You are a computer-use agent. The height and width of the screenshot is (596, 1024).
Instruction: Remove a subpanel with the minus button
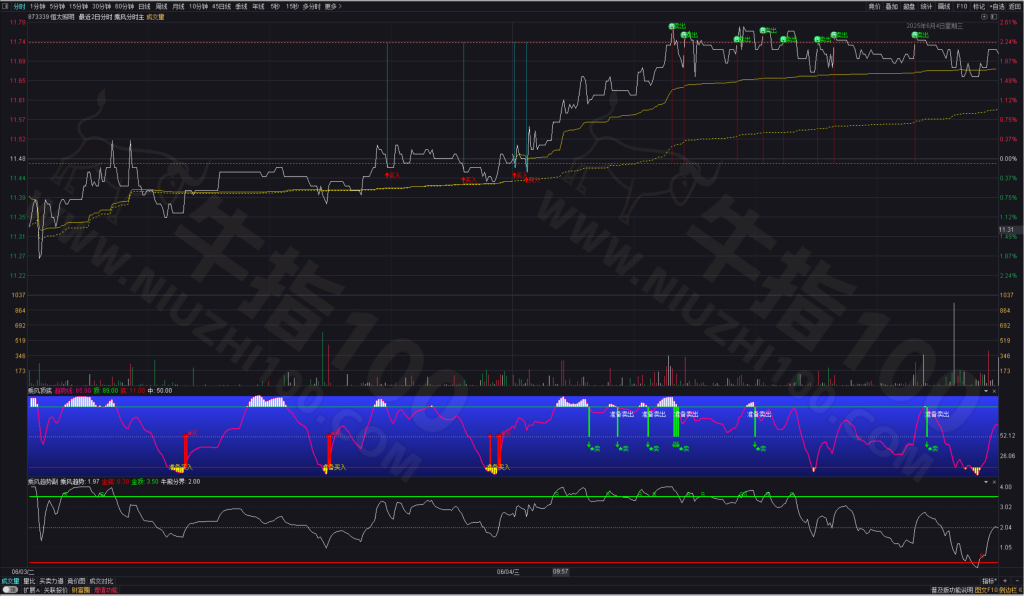coord(1017,581)
